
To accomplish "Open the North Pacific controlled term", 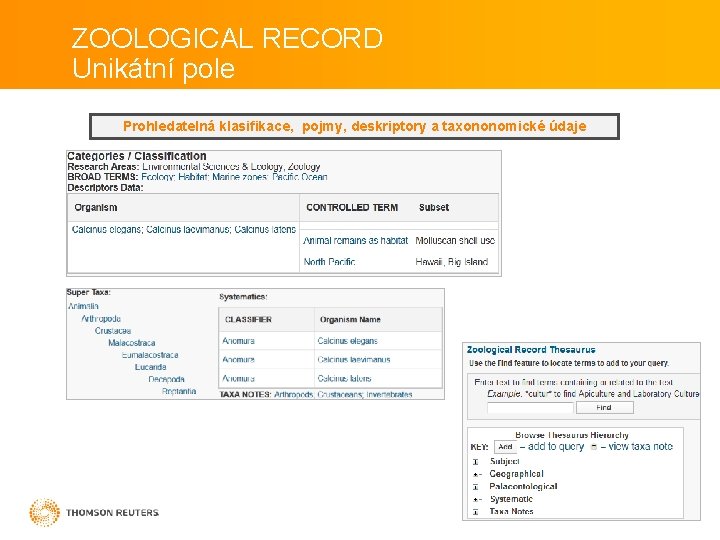I will click(329, 262).
